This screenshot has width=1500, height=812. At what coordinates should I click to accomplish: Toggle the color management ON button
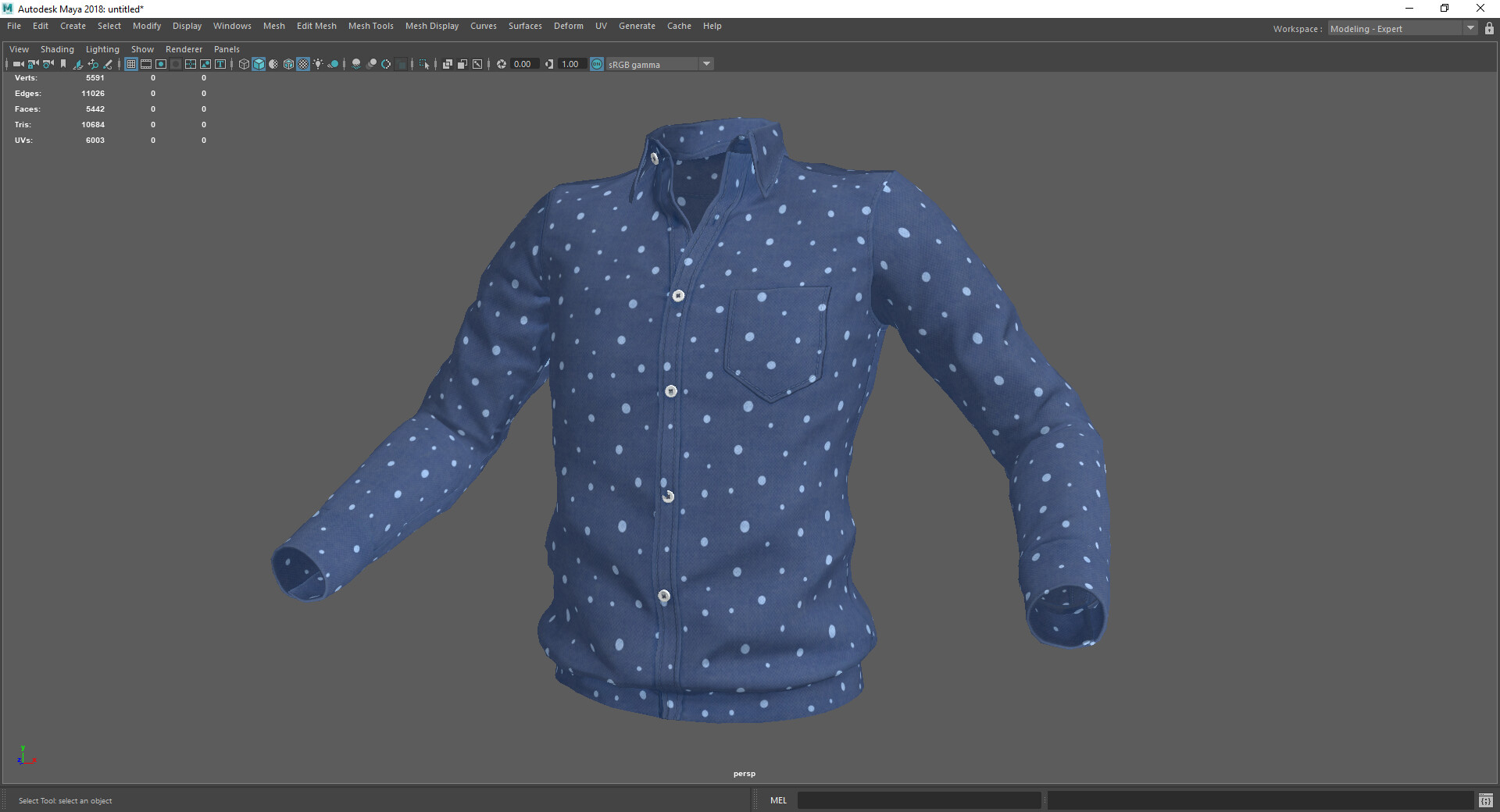[597, 64]
